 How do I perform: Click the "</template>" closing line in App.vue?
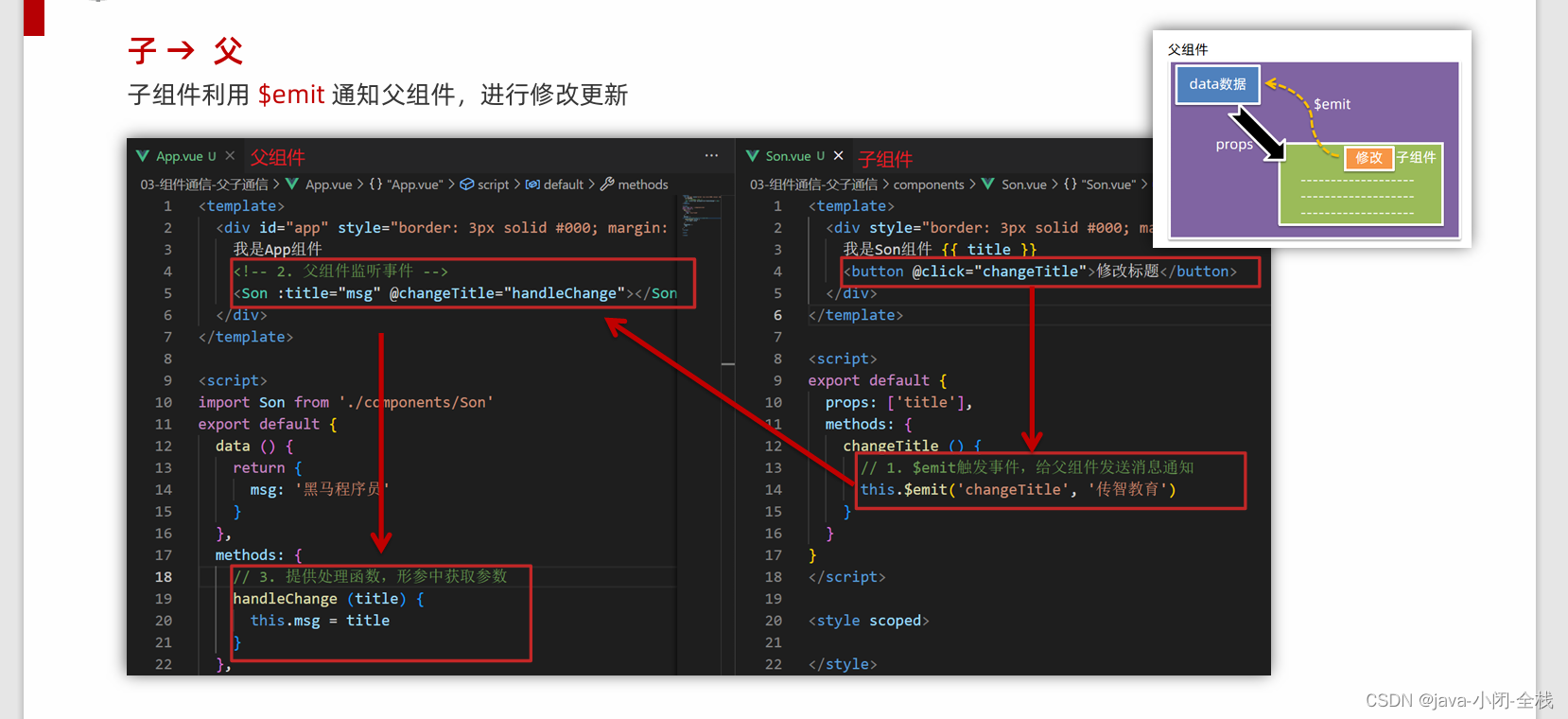click(246, 337)
